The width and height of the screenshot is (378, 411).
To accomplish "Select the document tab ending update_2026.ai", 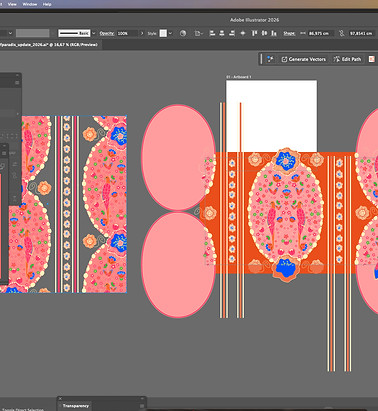I will tap(49, 45).
